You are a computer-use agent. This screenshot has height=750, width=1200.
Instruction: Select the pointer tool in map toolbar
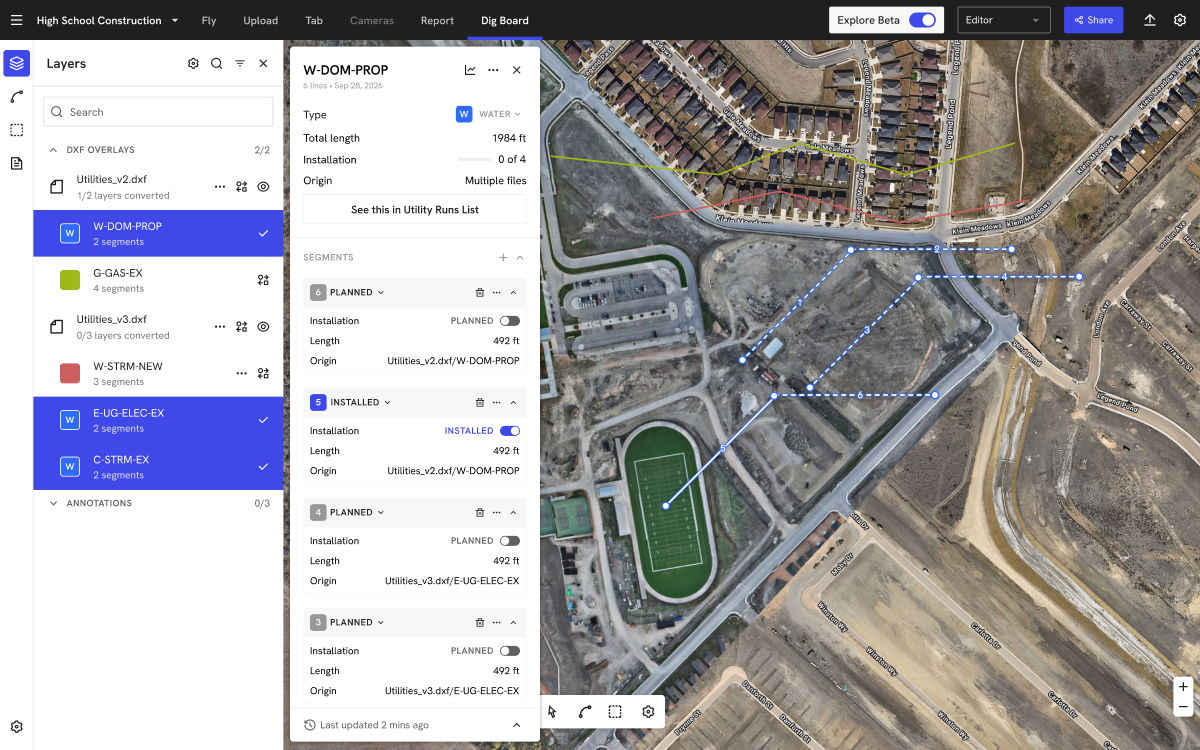[x=552, y=712]
